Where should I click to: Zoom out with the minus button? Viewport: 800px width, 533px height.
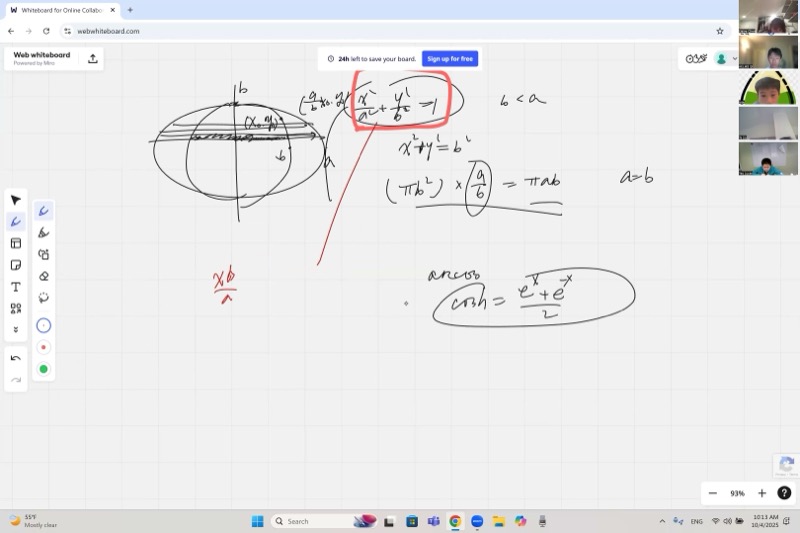pyautogui.click(x=713, y=493)
